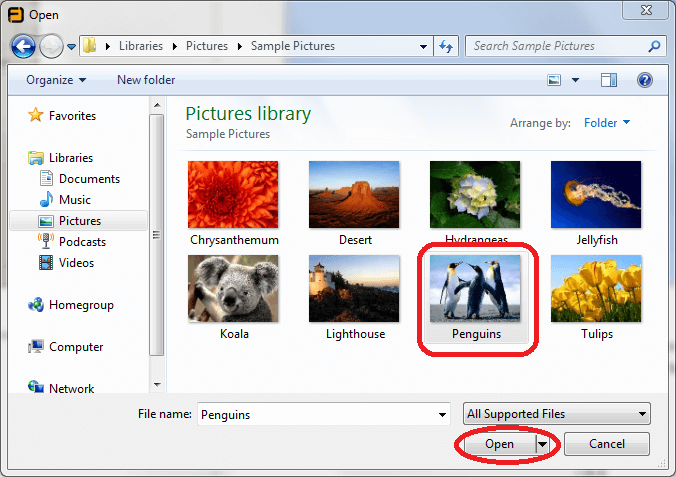Select the Lighthouse thumbnail
This screenshot has width=676, height=477.
(354, 289)
